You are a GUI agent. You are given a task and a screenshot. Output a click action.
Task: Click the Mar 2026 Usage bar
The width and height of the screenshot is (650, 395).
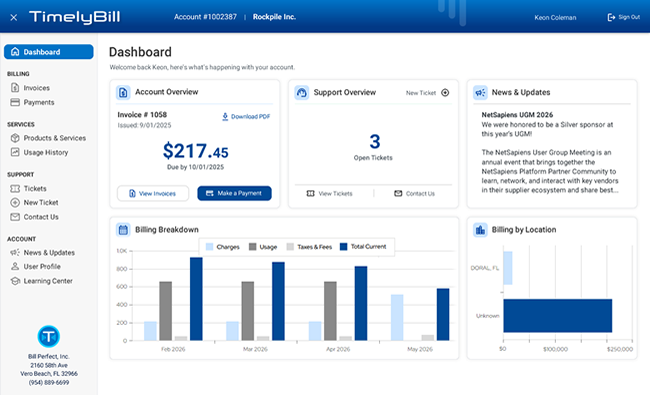(248, 311)
